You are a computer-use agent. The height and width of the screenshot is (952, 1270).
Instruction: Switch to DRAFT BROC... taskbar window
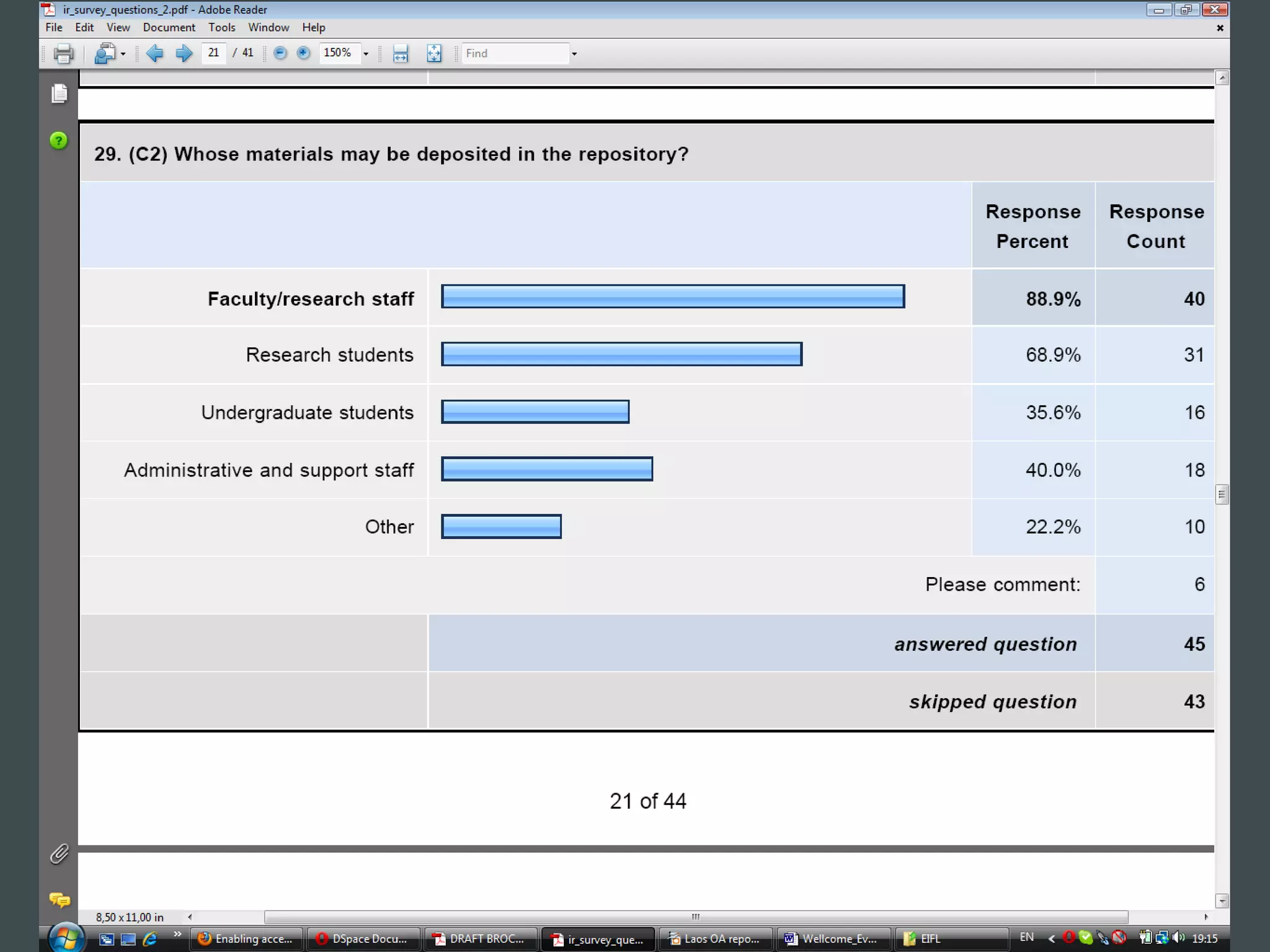point(479,938)
